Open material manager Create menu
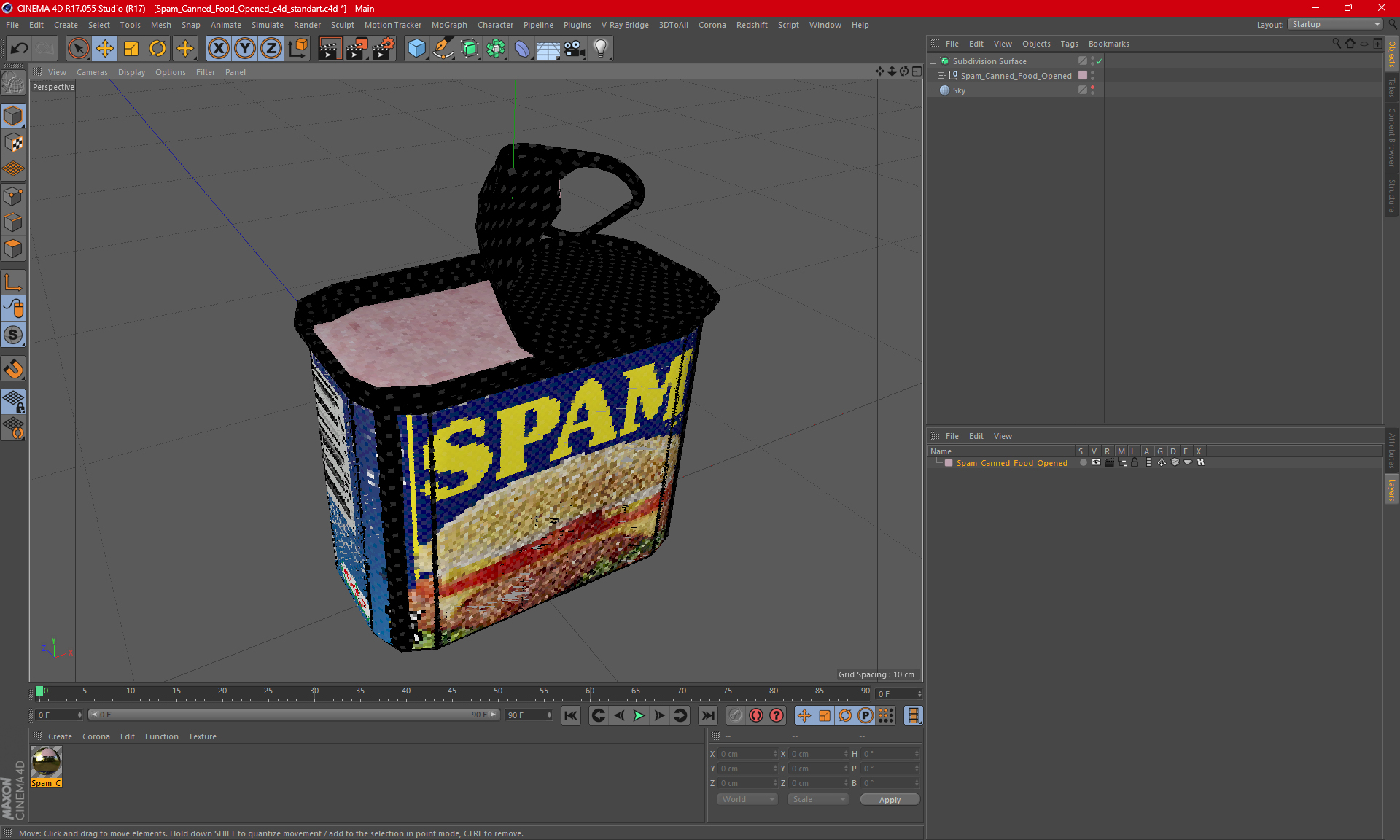The width and height of the screenshot is (1400, 840). click(60, 736)
